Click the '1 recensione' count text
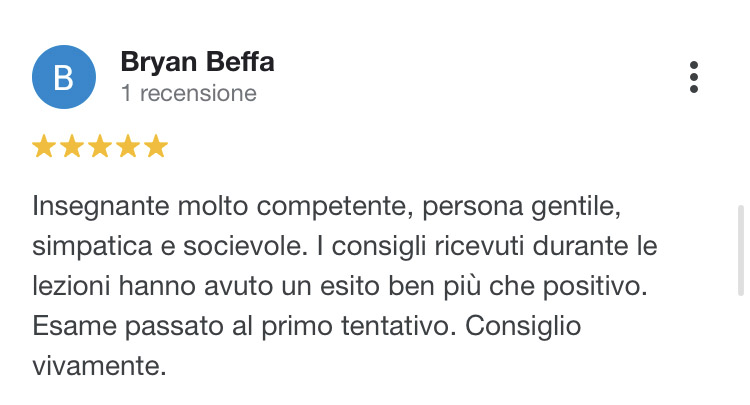This screenshot has width=750, height=405. point(188,93)
